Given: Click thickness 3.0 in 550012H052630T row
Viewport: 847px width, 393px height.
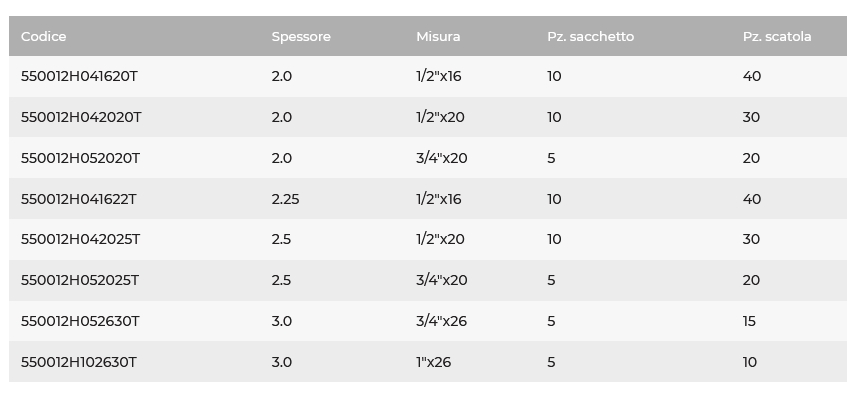Looking at the screenshot, I should [281, 321].
